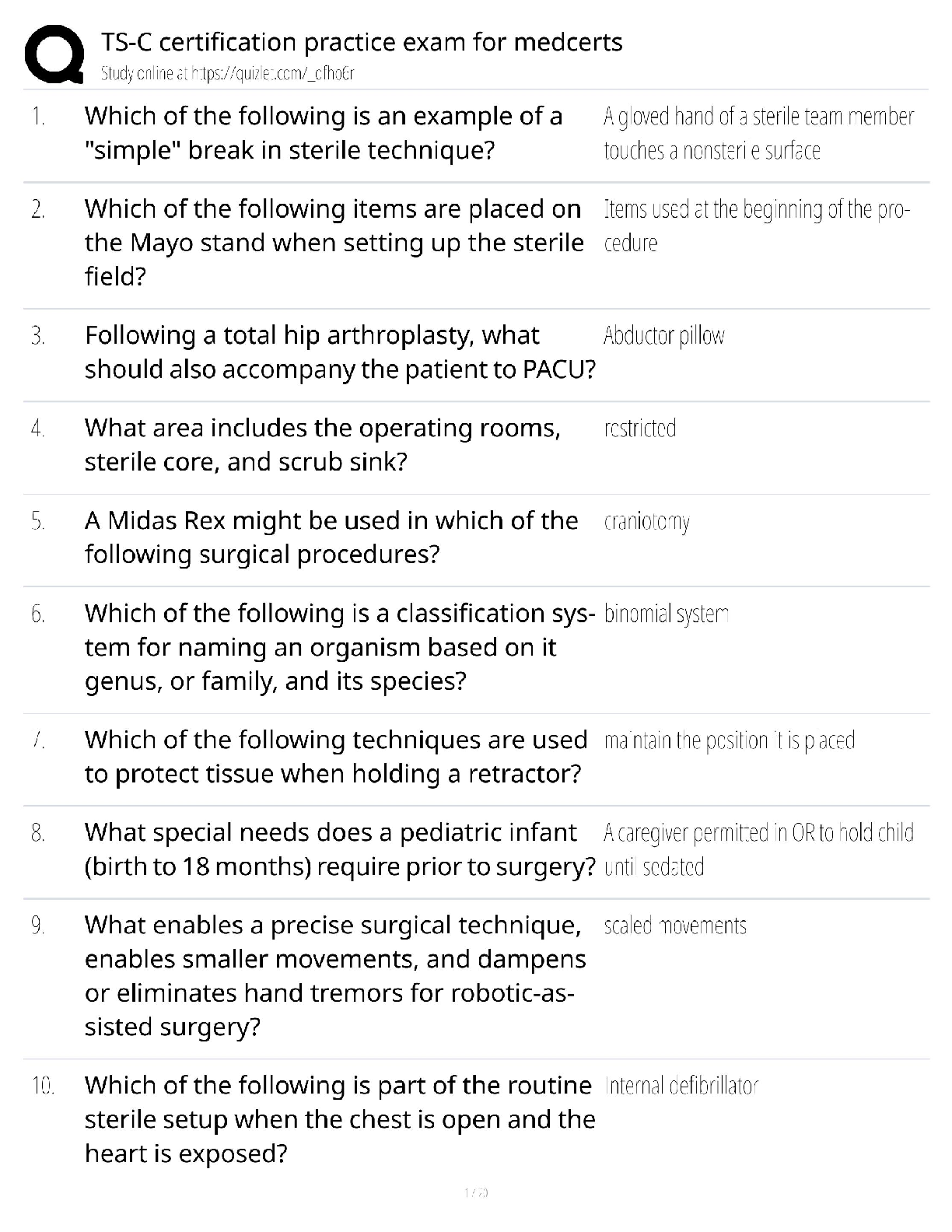Viewport: 952px width, 1232px height.
Task: Click the 'craniotomy' answer
Action: coord(646,522)
